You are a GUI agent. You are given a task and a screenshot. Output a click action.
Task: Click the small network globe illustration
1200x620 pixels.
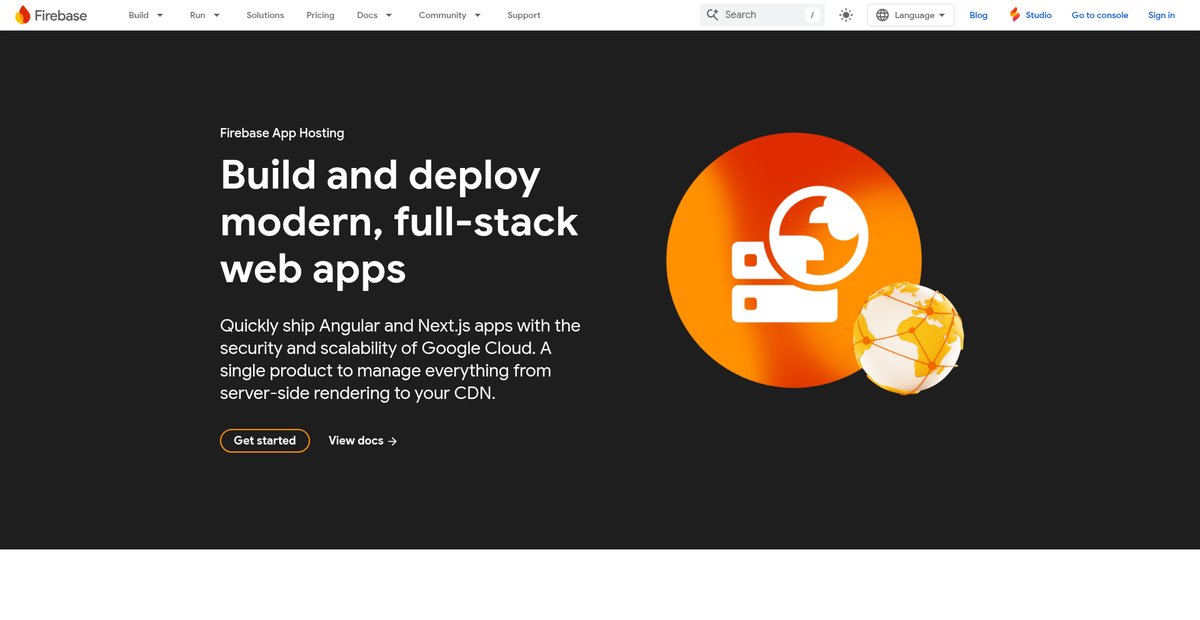(x=908, y=338)
